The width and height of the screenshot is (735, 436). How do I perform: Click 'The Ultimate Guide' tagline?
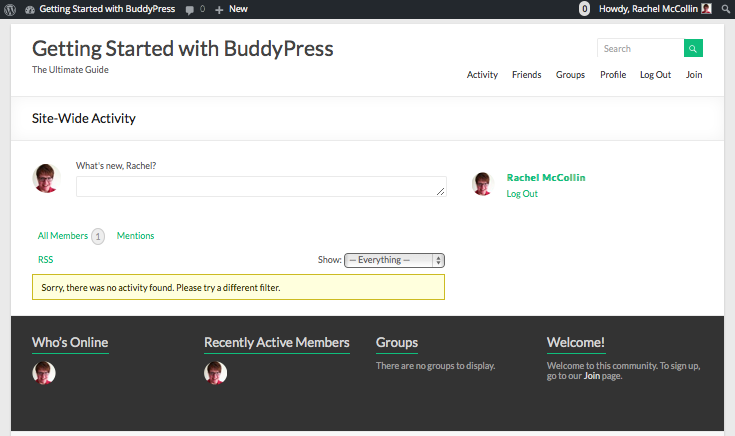pos(70,69)
